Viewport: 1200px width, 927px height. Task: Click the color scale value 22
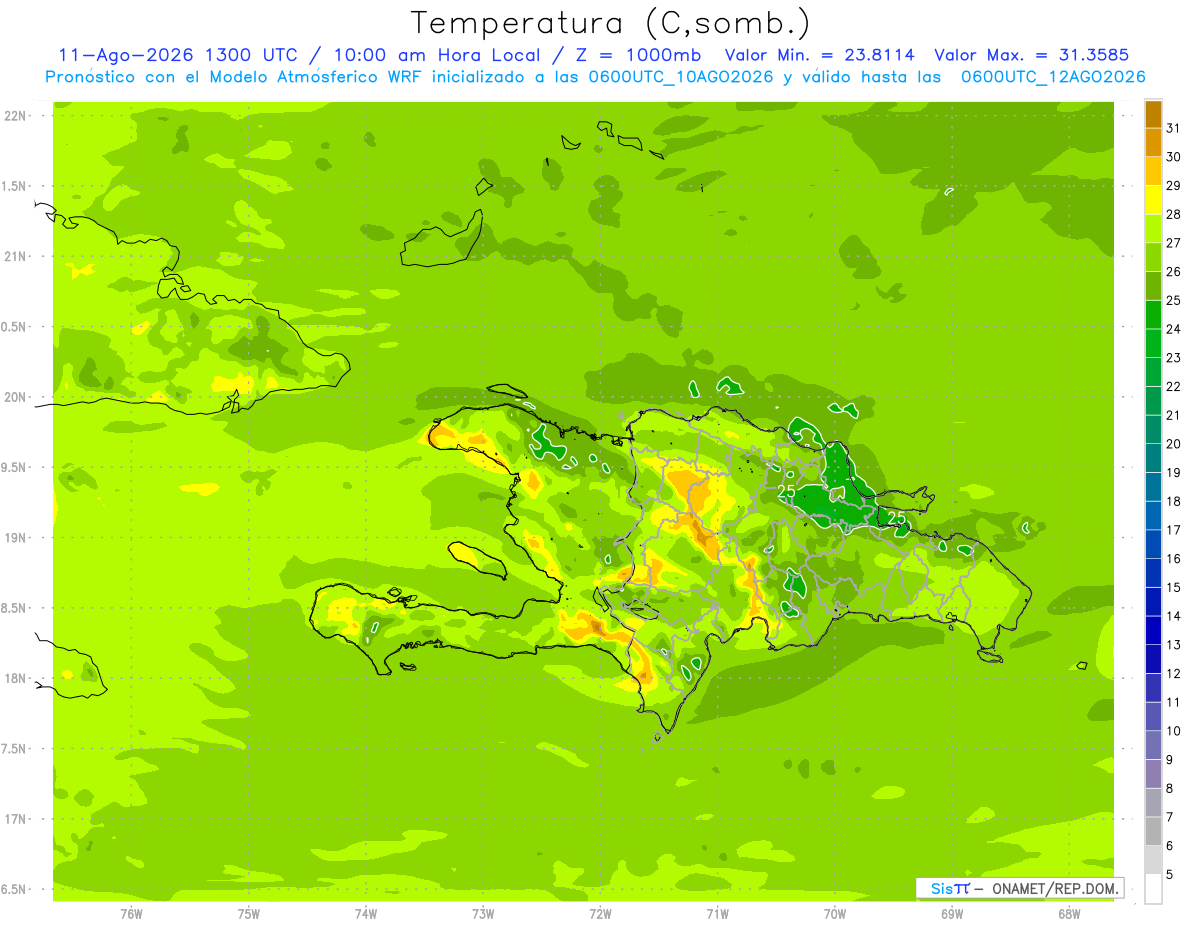tap(1173, 387)
